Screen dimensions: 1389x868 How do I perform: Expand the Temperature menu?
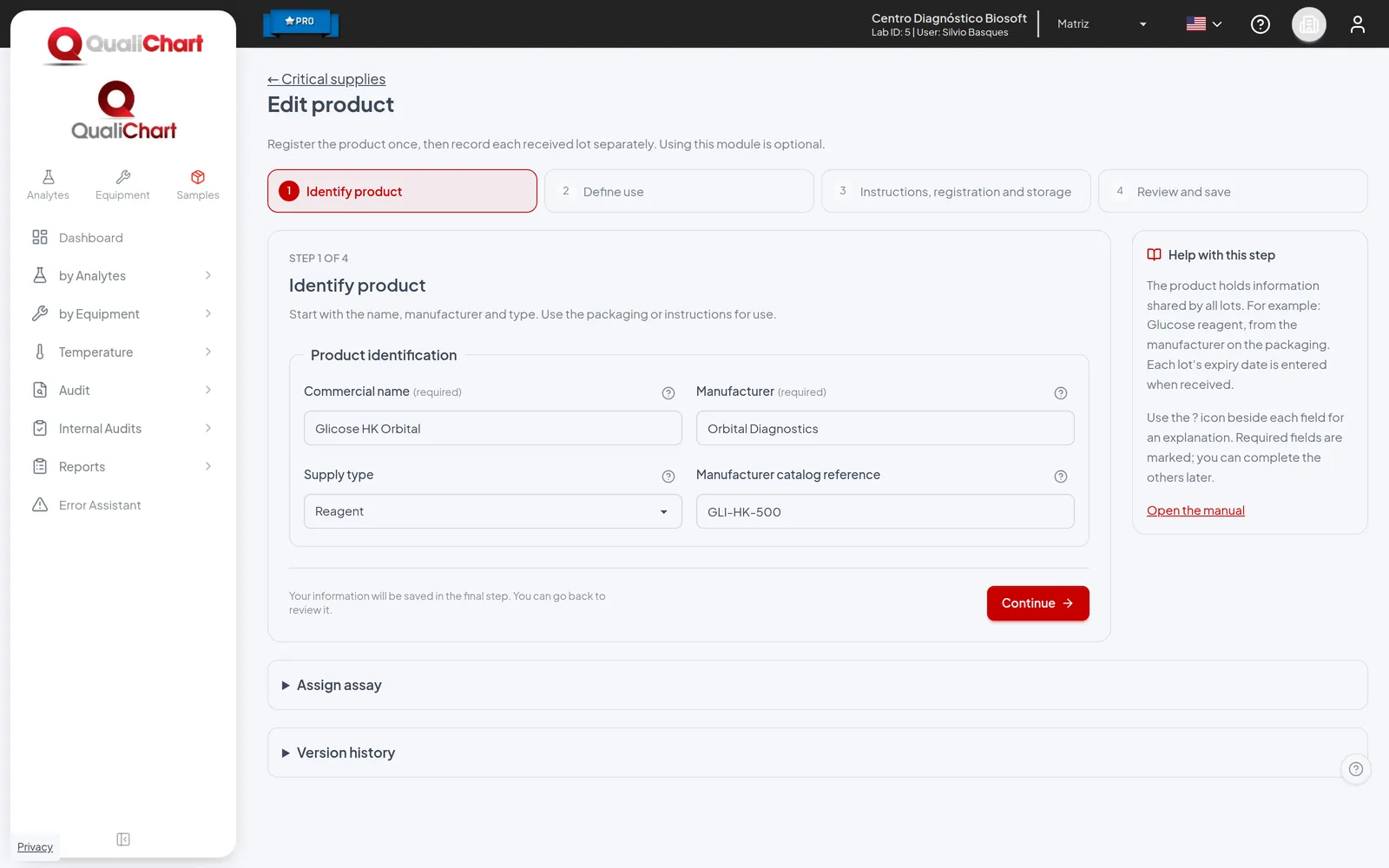click(122, 352)
